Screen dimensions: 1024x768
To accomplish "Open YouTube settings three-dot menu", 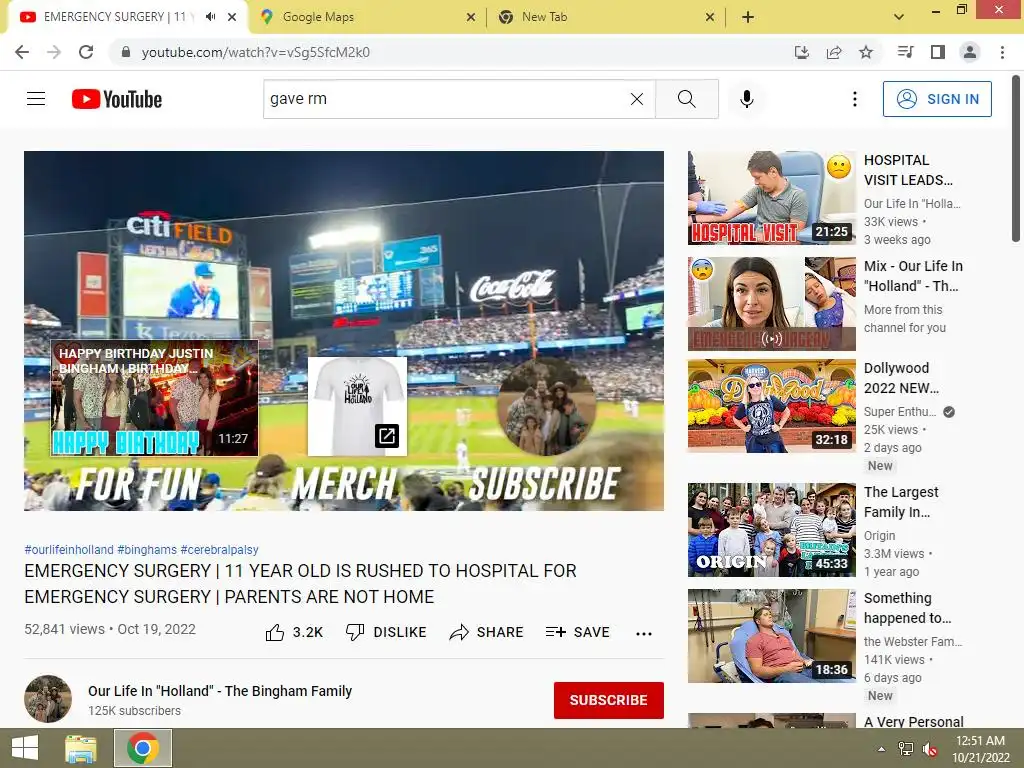I will pyautogui.click(x=854, y=99).
